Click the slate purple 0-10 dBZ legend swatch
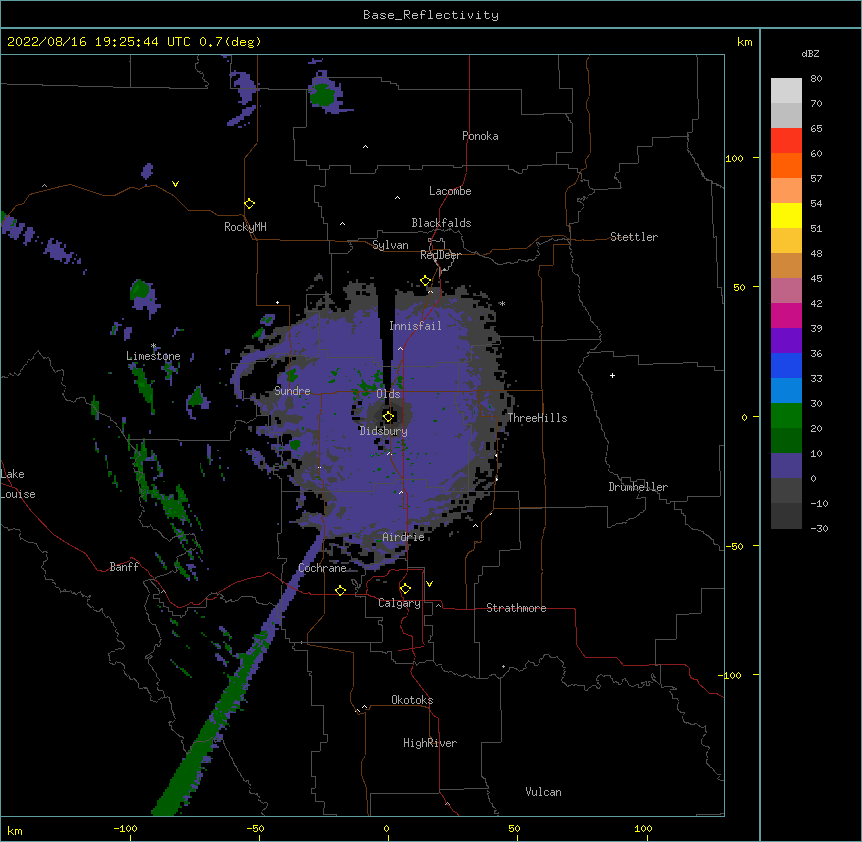This screenshot has height=842, width=862. point(786,466)
